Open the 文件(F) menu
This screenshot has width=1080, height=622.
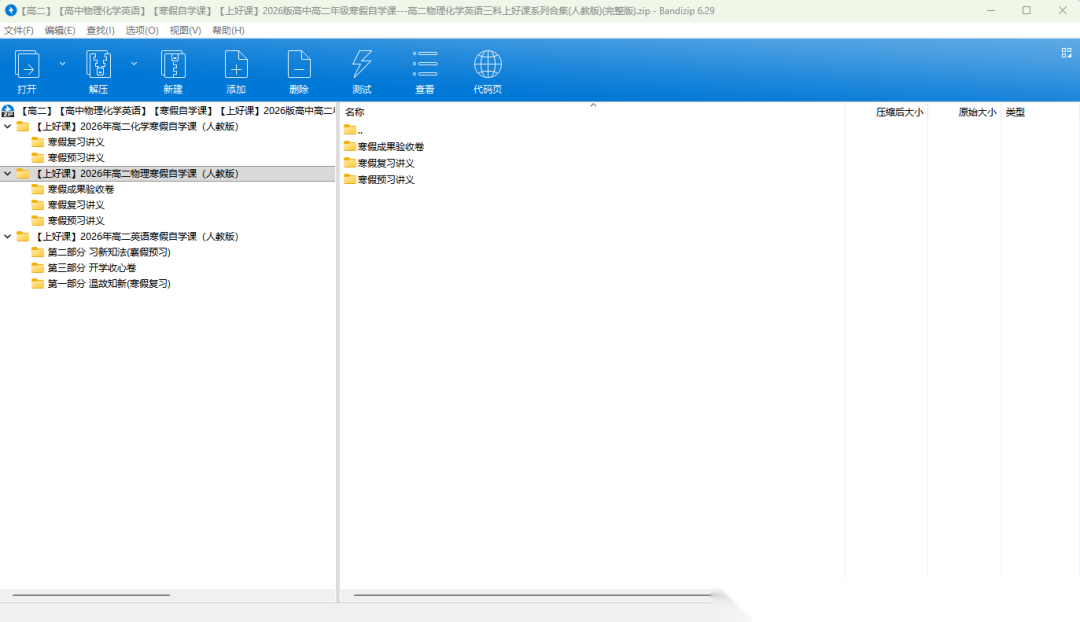coord(19,31)
